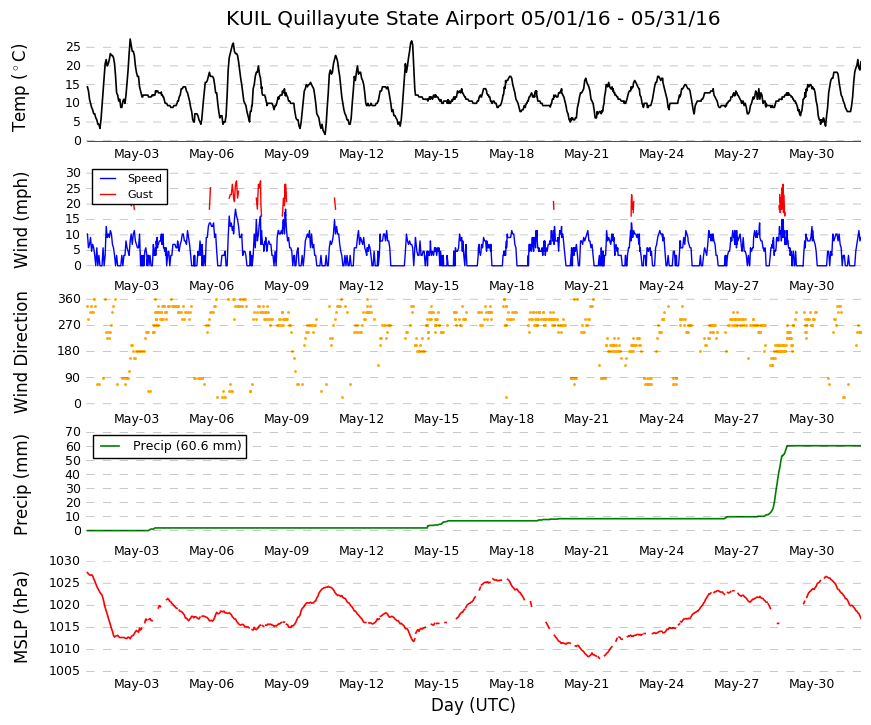Click the Precip (mm) axis label
This screenshot has width=871, height=725.
[x=19, y=484]
